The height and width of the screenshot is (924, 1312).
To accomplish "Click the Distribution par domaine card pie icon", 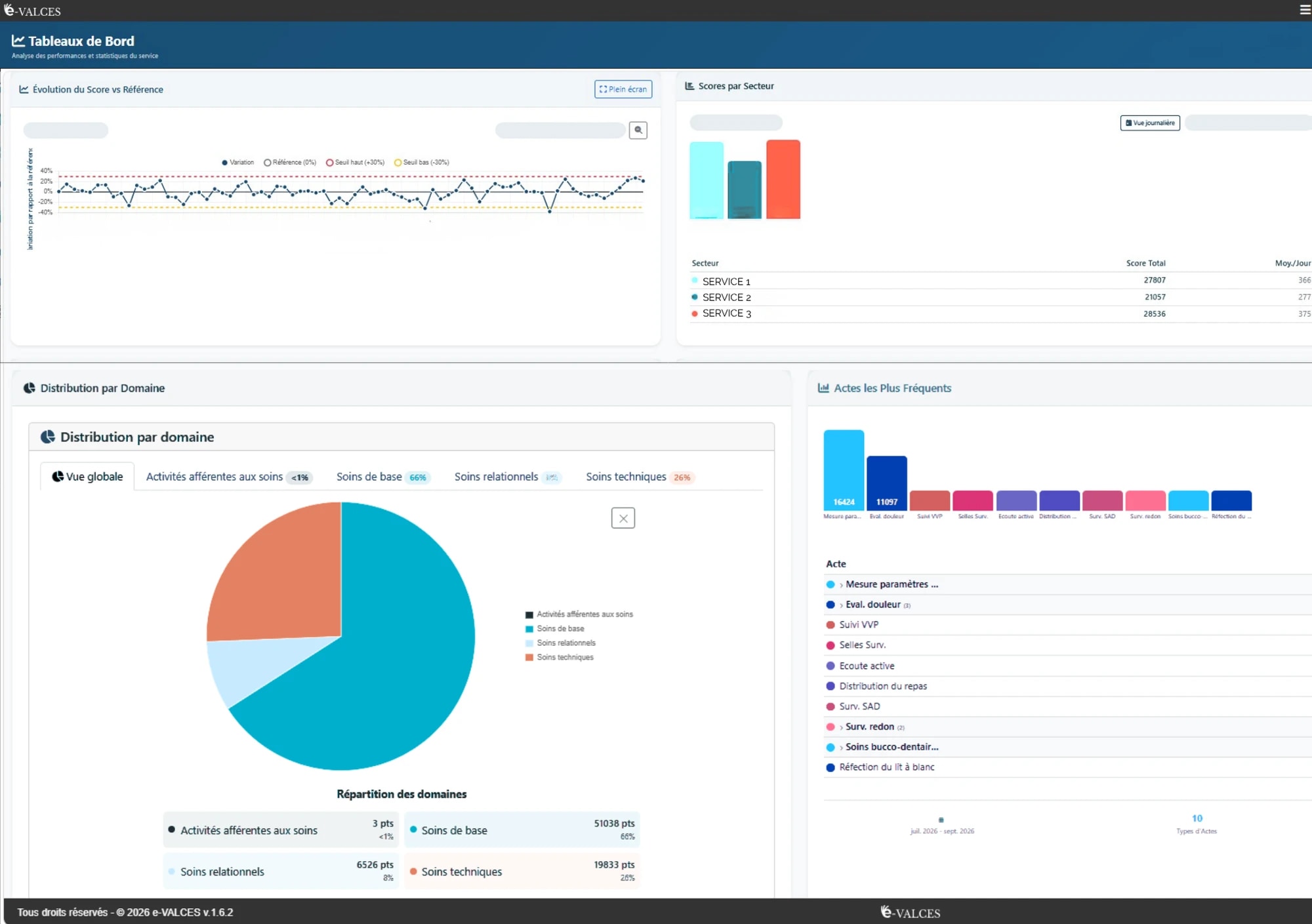I will tap(48, 437).
